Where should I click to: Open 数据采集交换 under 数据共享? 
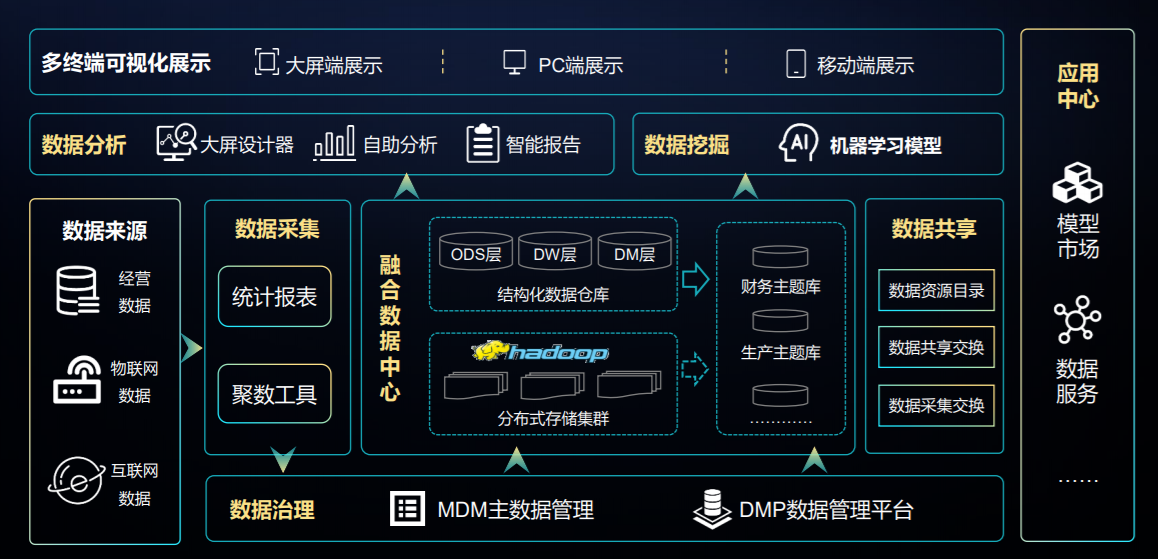(936, 405)
